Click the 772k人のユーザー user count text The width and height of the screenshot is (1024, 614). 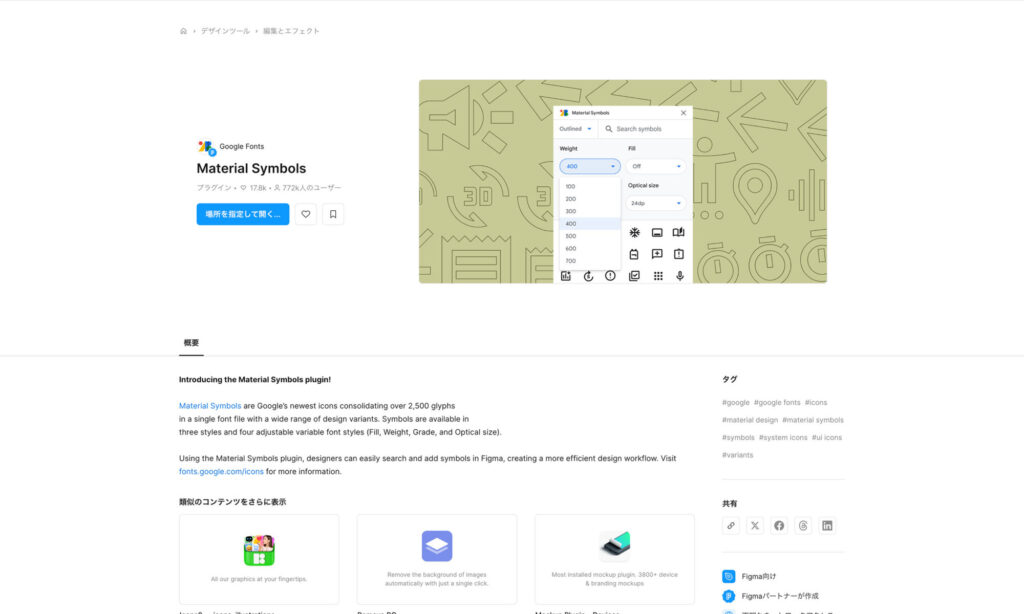tap(307, 188)
